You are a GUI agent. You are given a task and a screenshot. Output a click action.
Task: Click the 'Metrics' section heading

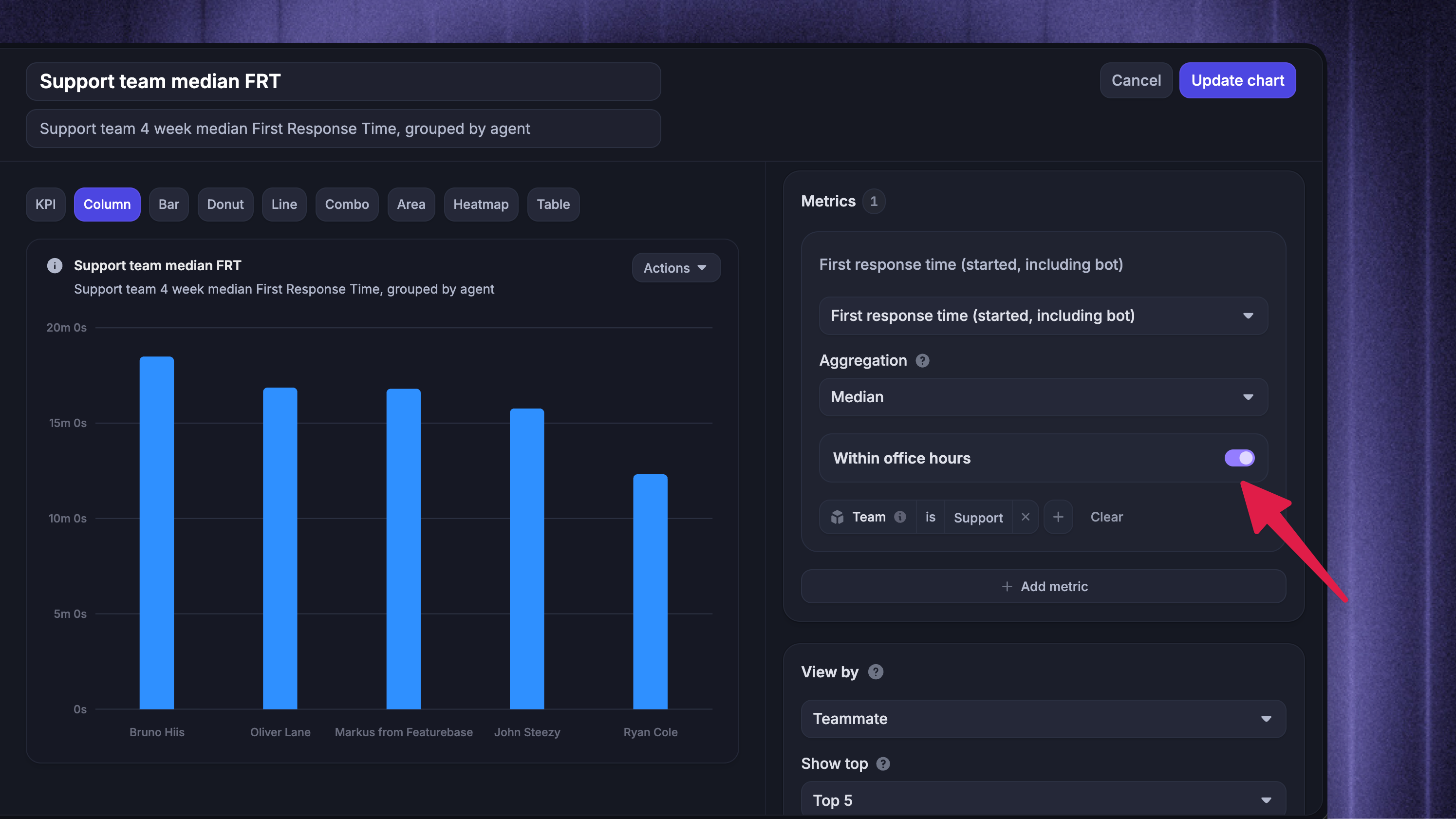(829, 201)
